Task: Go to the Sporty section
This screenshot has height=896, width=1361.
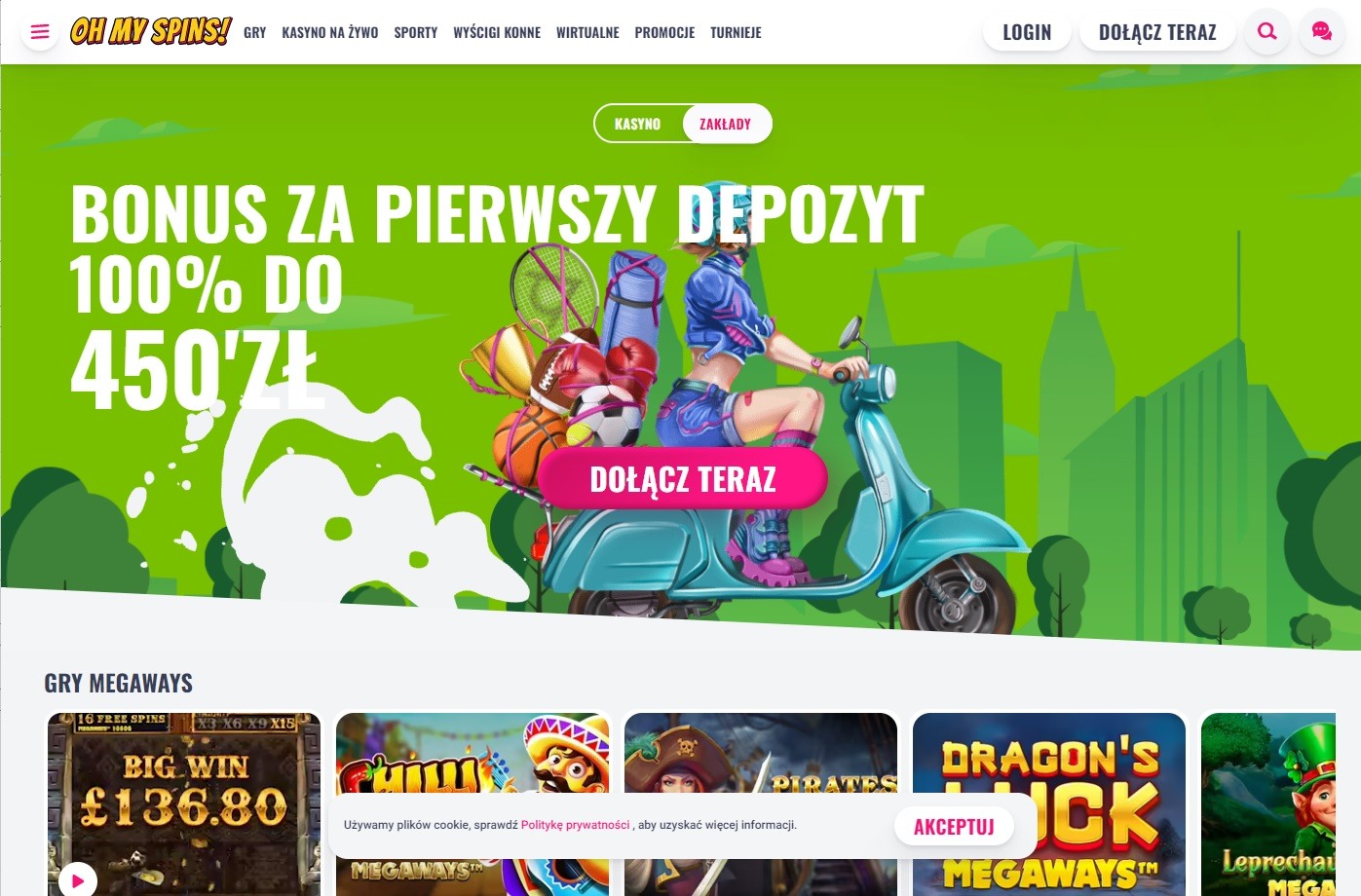Action: click(416, 32)
